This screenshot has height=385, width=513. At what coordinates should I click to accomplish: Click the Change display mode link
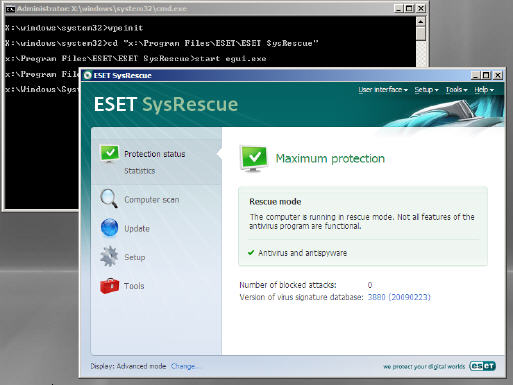tap(184, 366)
